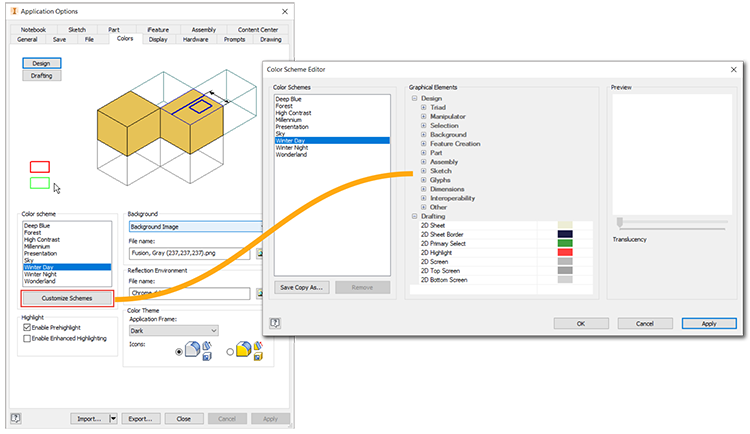The image size is (750, 434).
Task: Click the Design button
Action: coord(42,63)
